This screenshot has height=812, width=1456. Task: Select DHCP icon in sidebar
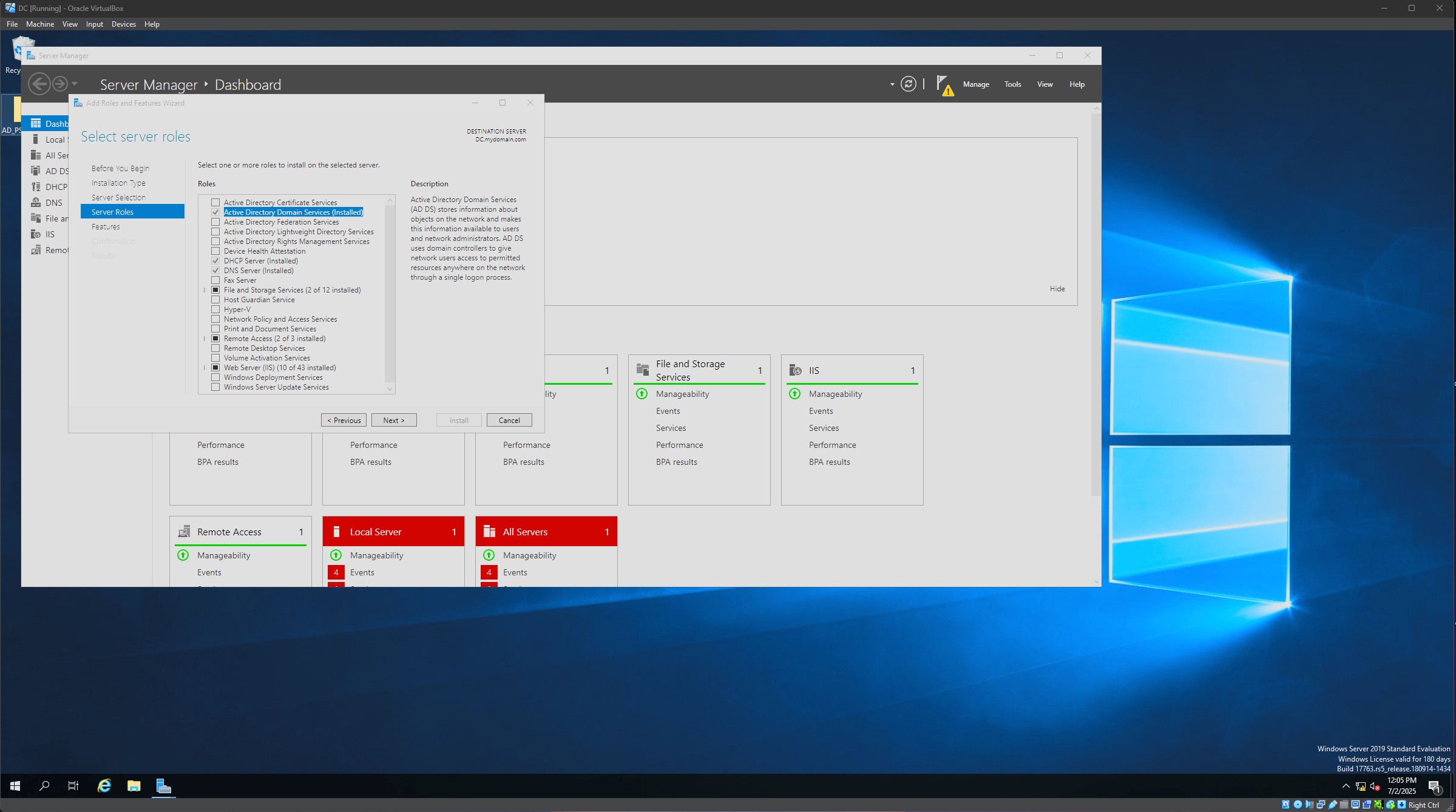(x=36, y=186)
